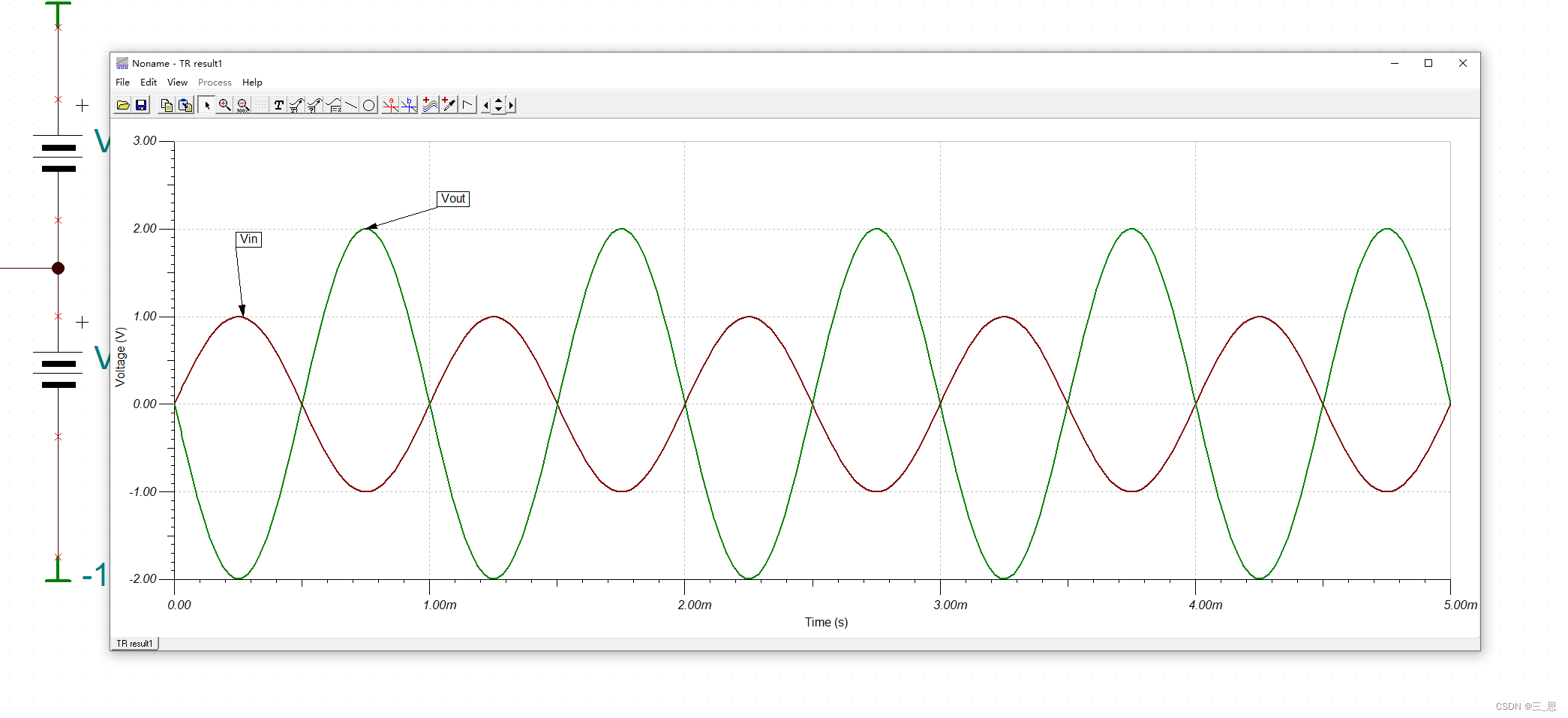Maximize the TR result1 window
The width and height of the screenshot is (1568, 718).
tap(1428, 64)
